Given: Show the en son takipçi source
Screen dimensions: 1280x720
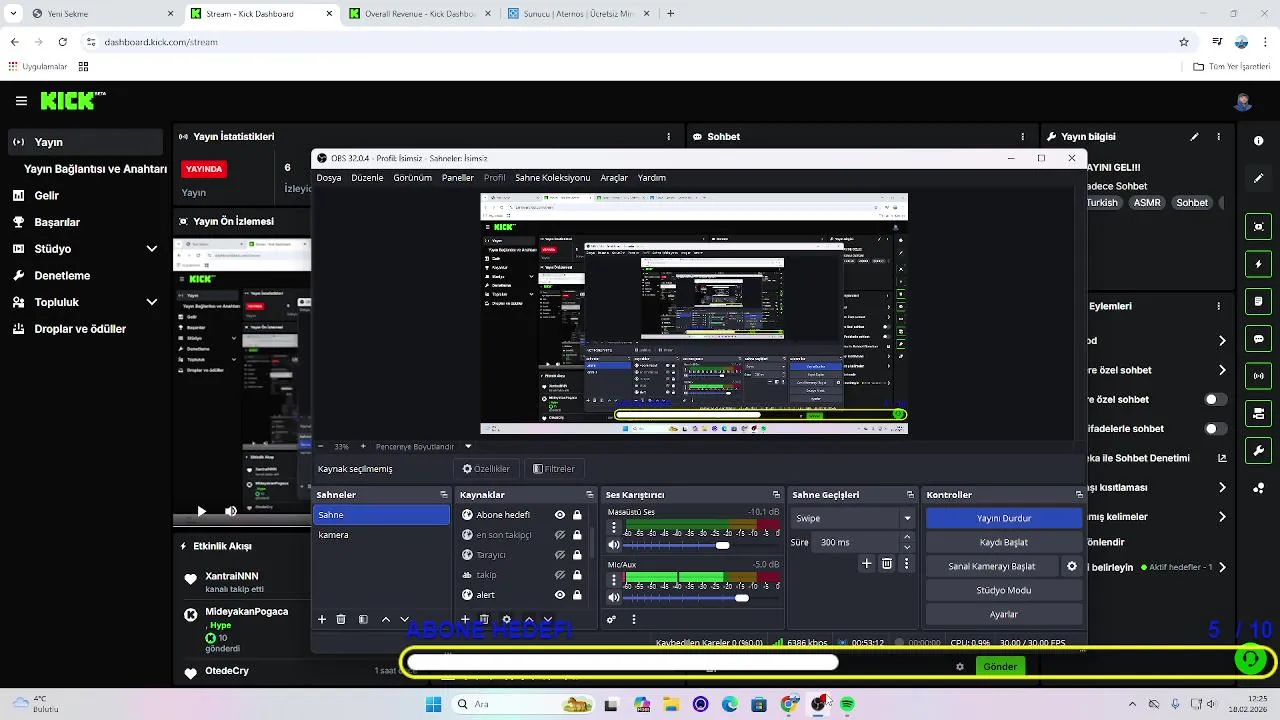Looking at the screenshot, I should pyautogui.click(x=560, y=535).
